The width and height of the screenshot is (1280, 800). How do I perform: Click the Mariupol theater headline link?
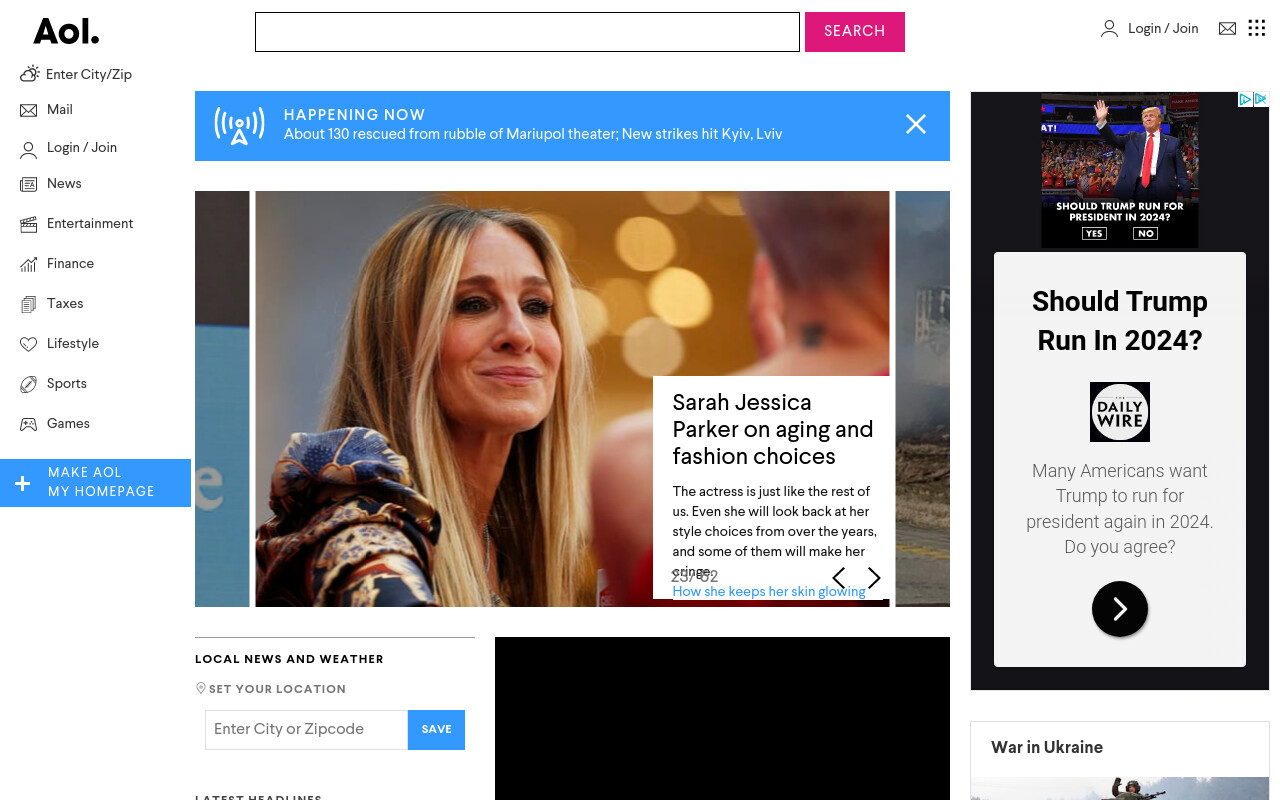[x=533, y=134]
